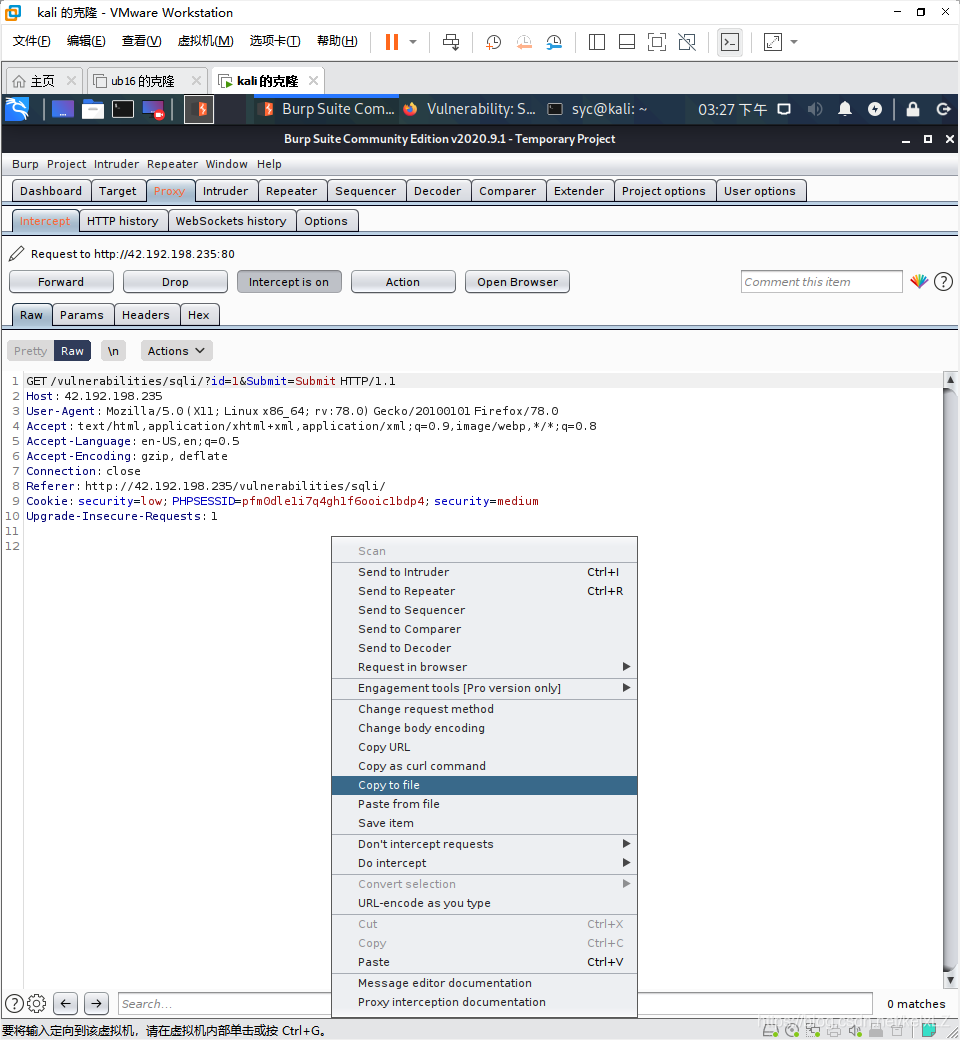Go to next search match arrow
This screenshot has width=960, height=1040.
click(x=97, y=1004)
